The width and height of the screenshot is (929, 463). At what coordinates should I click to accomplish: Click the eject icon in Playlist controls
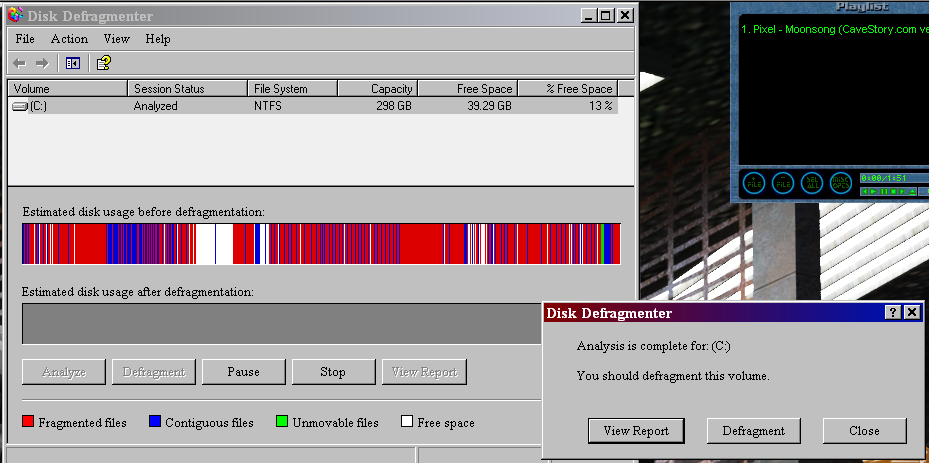coord(912,191)
